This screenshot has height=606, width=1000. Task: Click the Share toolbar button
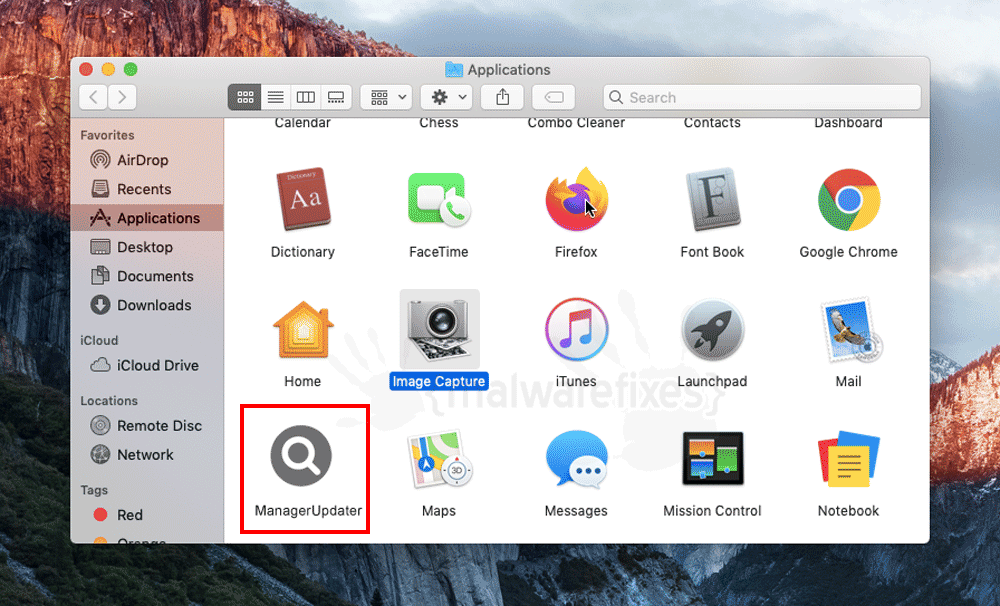tap(503, 97)
